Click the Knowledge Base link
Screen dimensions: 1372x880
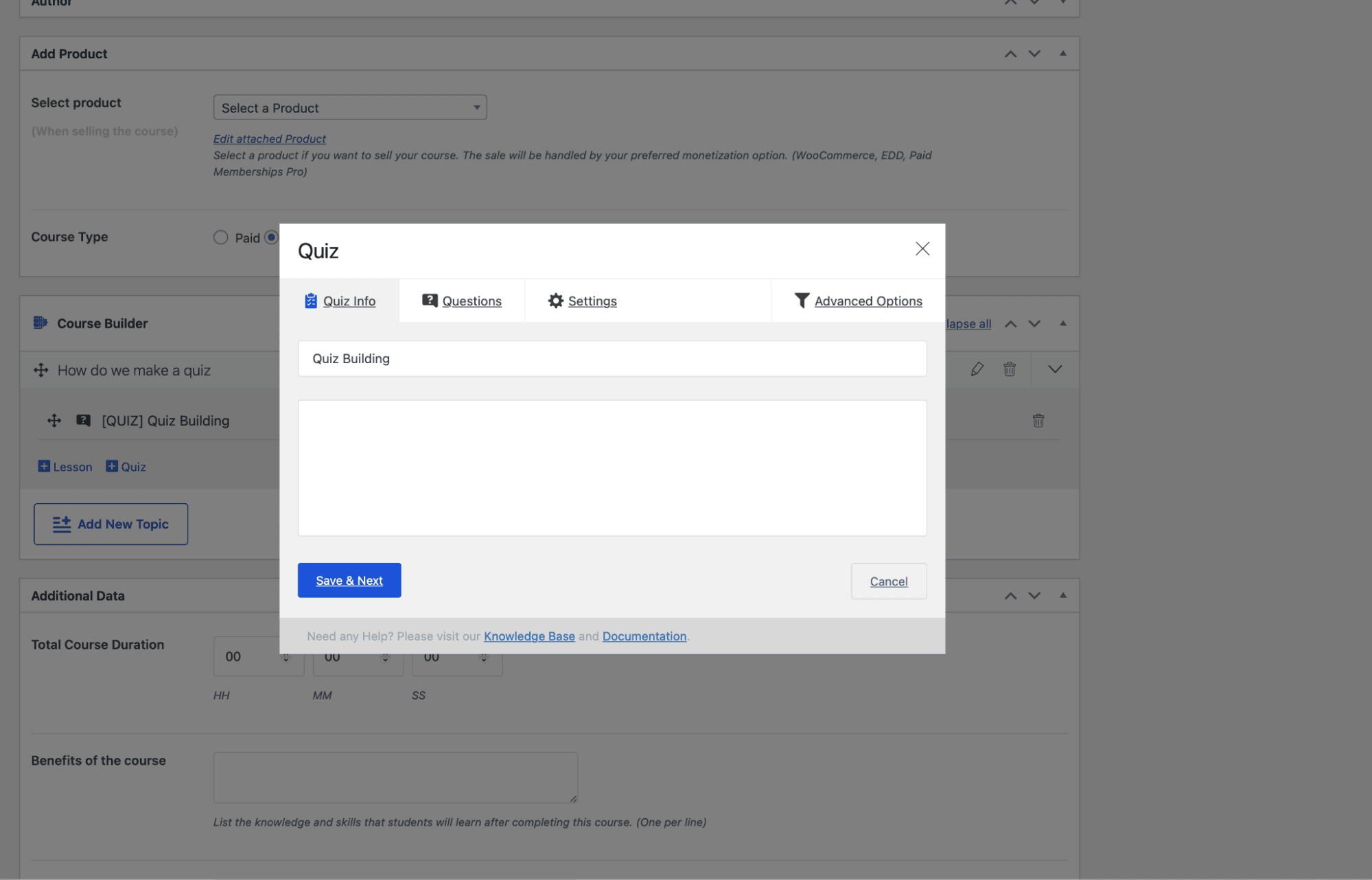(529, 635)
